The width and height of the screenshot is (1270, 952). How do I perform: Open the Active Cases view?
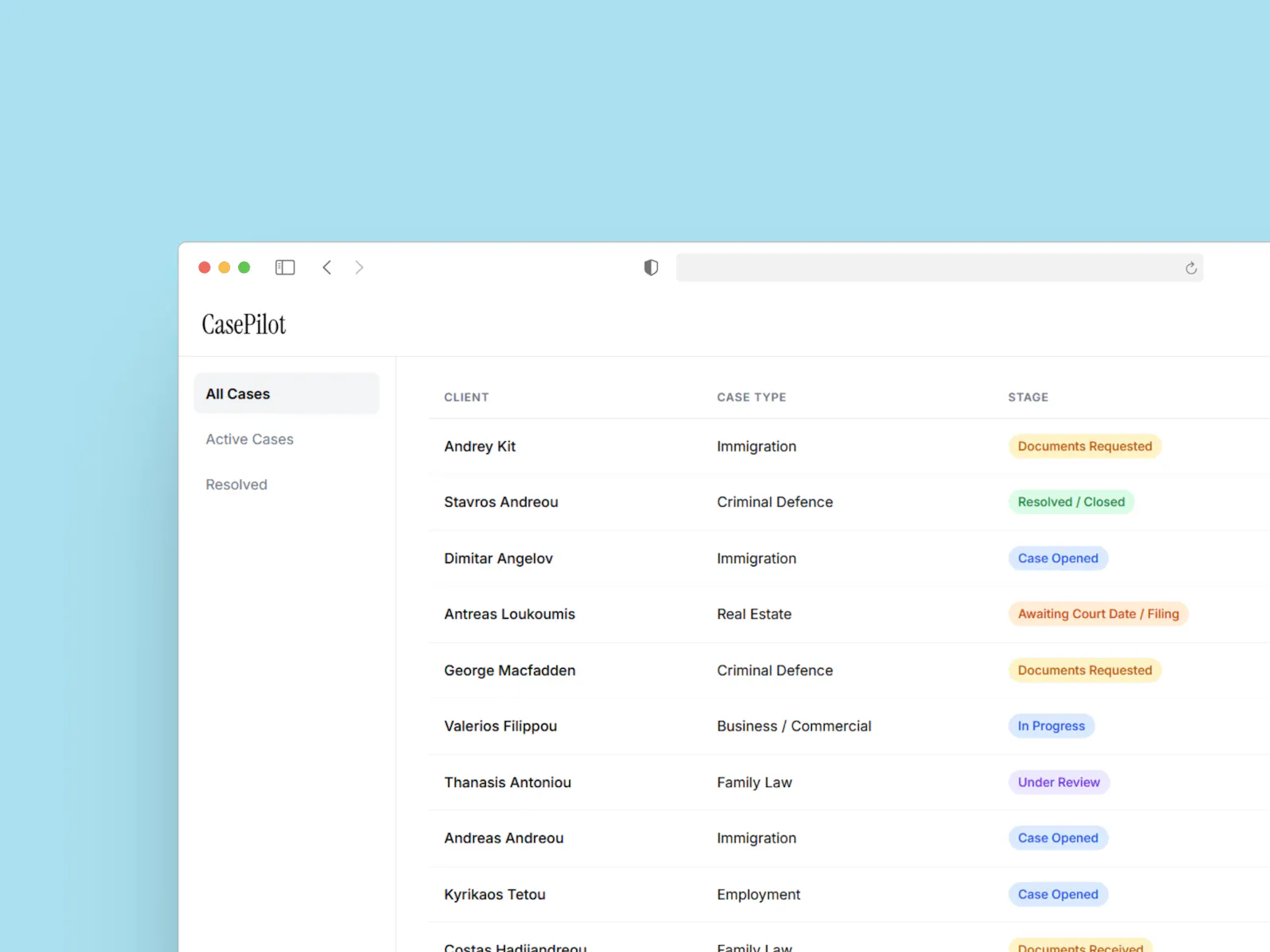click(x=249, y=439)
